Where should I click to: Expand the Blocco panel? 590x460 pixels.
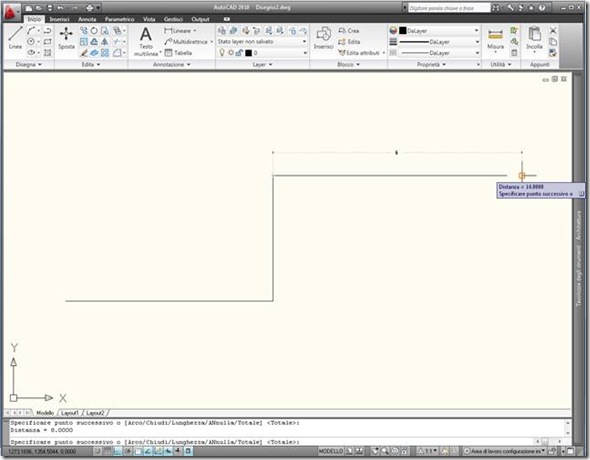pyautogui.click(x=348, y=65)
